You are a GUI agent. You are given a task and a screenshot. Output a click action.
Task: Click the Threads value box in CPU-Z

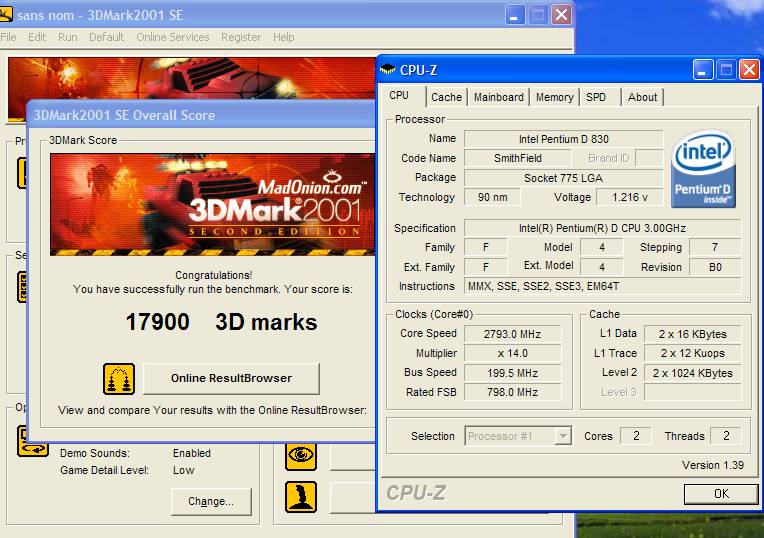point(726,436)
